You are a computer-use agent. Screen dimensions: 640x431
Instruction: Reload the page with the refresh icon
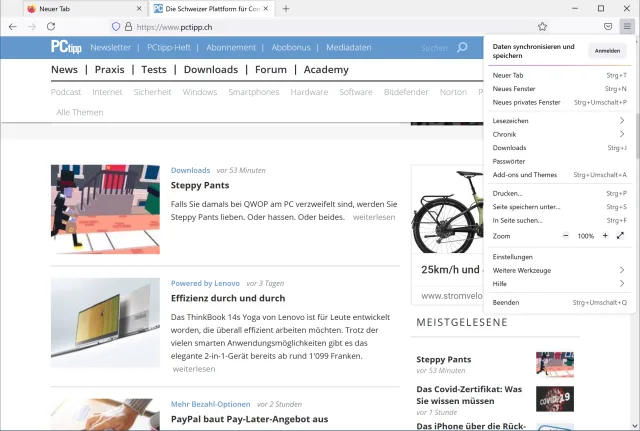[51, 27]
